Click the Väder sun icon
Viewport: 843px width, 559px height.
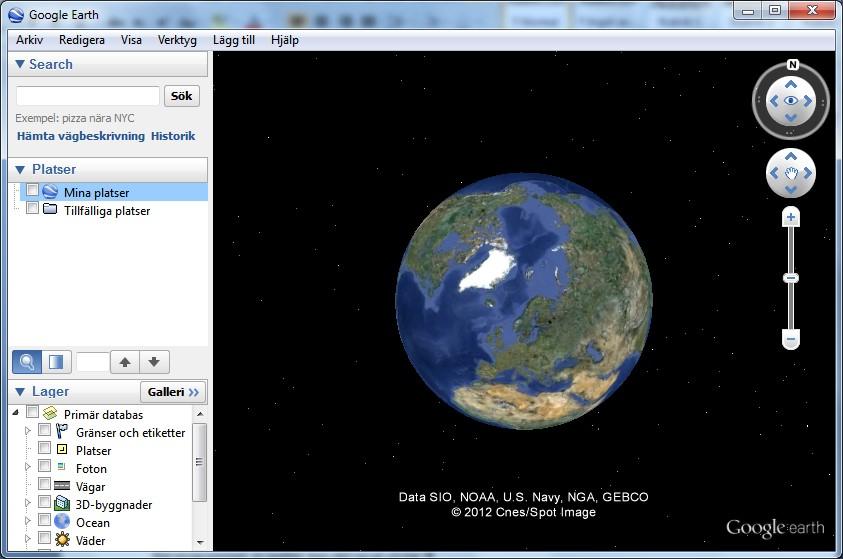pos(62,539)
